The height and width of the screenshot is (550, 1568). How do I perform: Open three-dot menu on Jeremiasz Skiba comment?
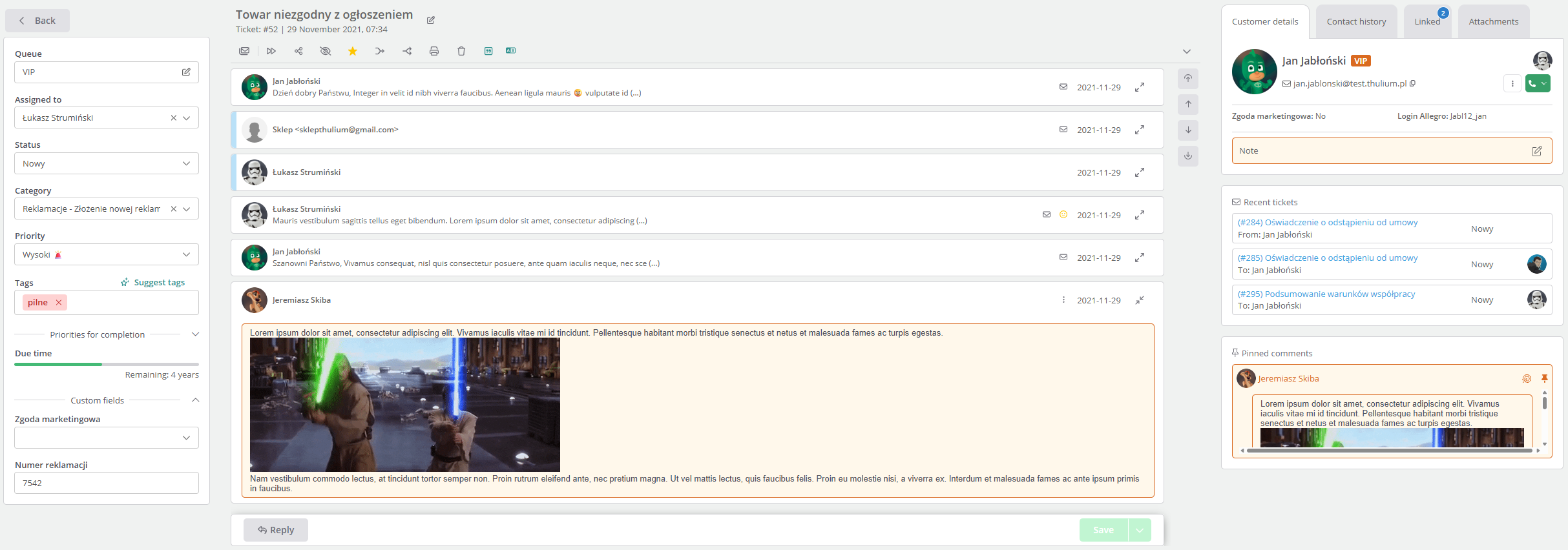tap(1063, 300)
